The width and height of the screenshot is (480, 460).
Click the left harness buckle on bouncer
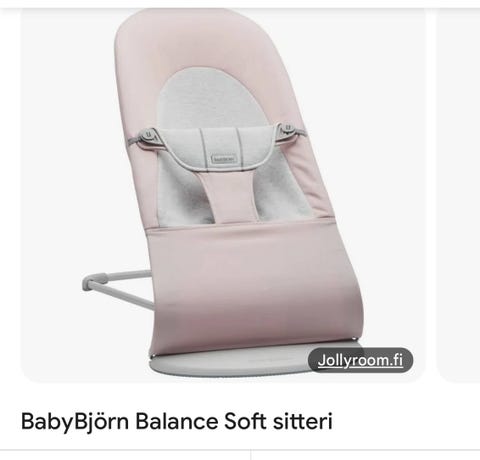coord(148,135)
